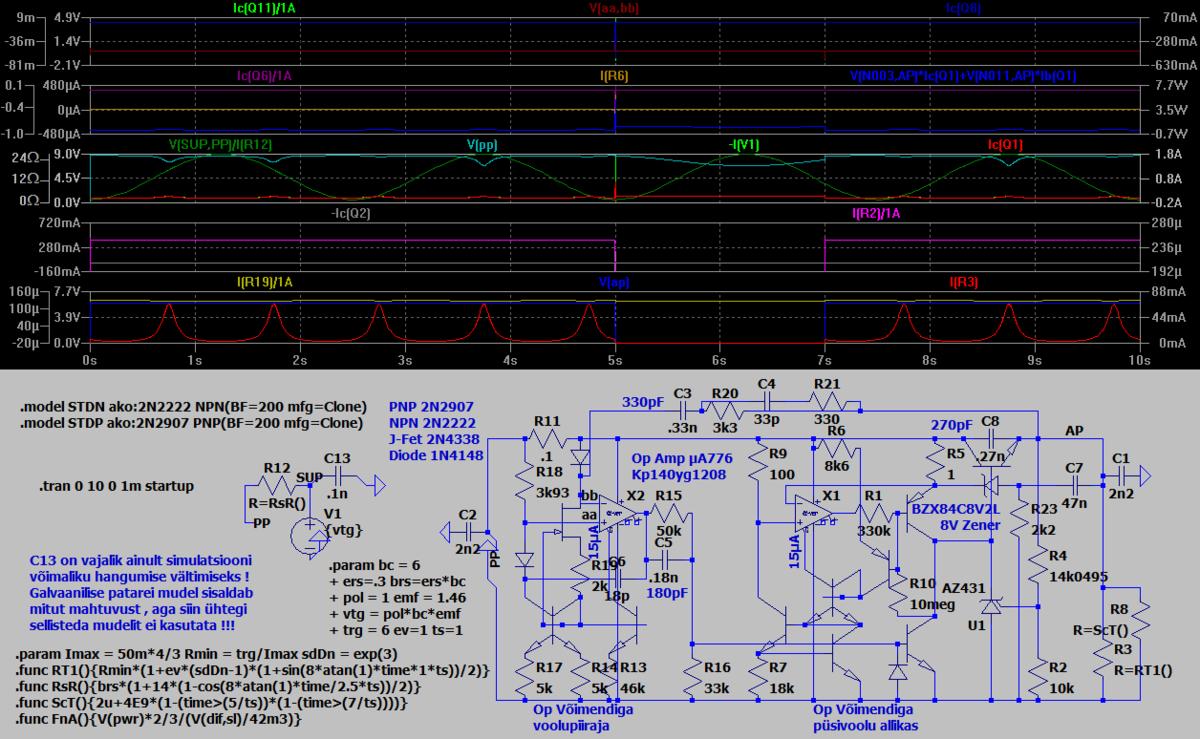1200x739 pixels.
Task: Click the U1 AZ431 regulator symbol
Action: (x=990, y=606)
